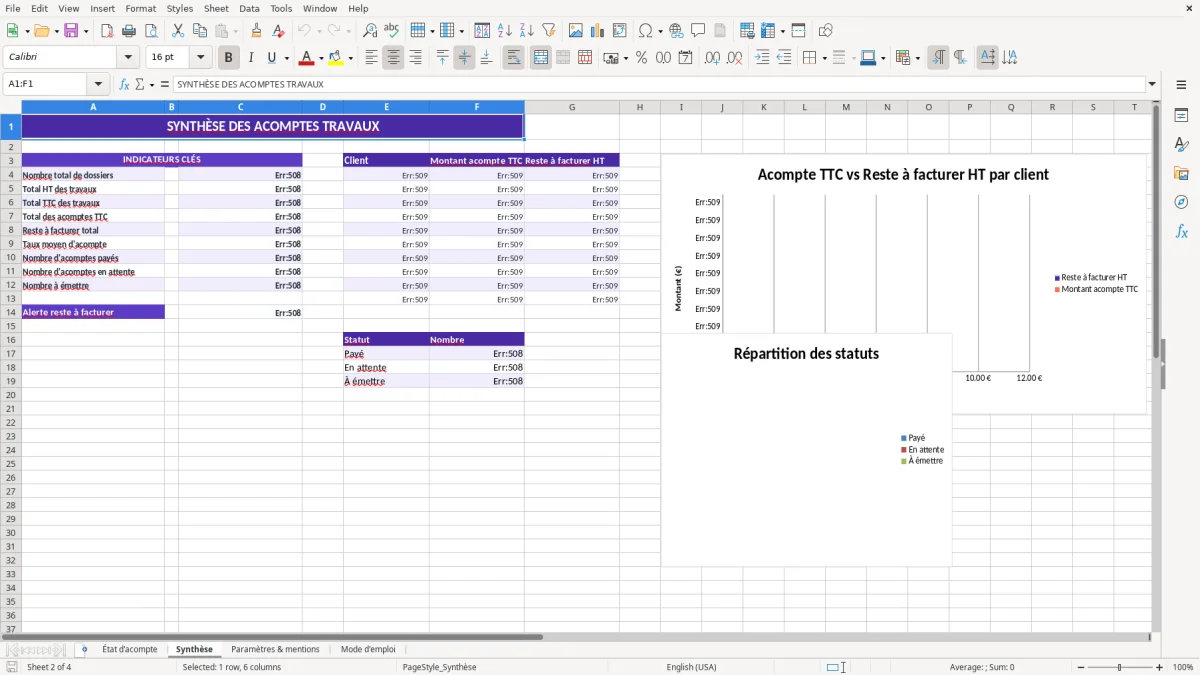The width and height of the screenshot is (1200, 675).
Task: Open the currency format dropdown arrow
Action: pyautogui.click(x=625, y=58)
